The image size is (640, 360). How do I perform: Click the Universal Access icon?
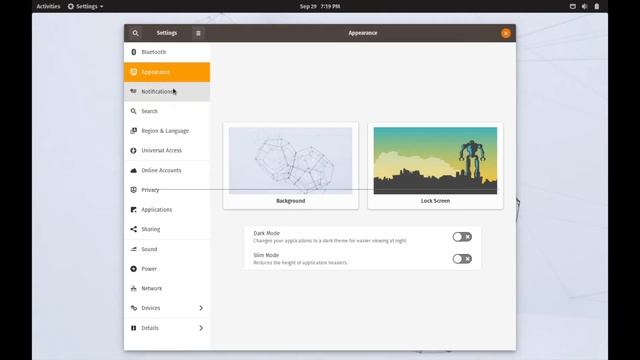[x=133, y=151]
